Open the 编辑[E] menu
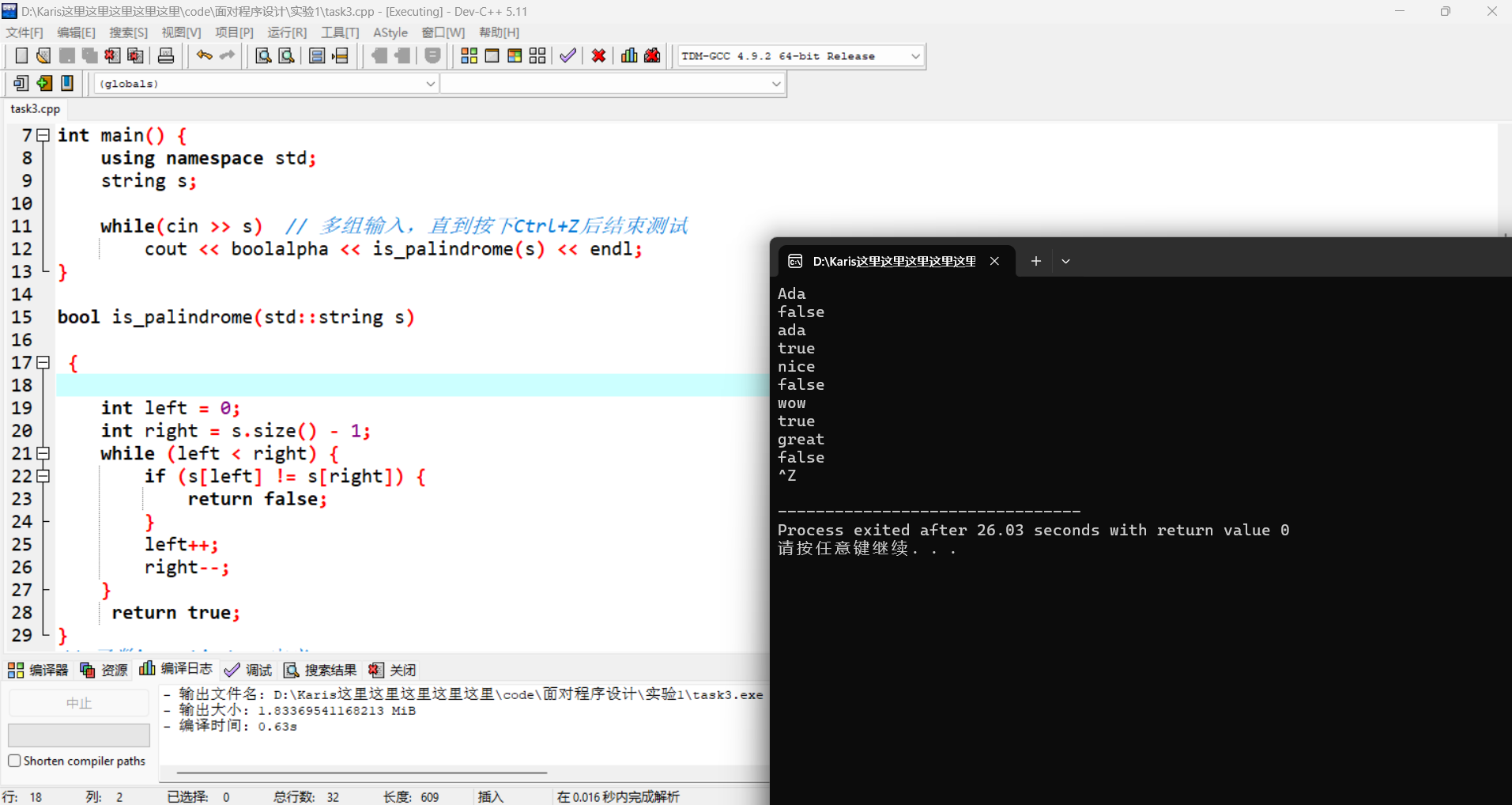The height and width of the screenshot is (805, 1512). pyautogui.click(x=76, y=32)
